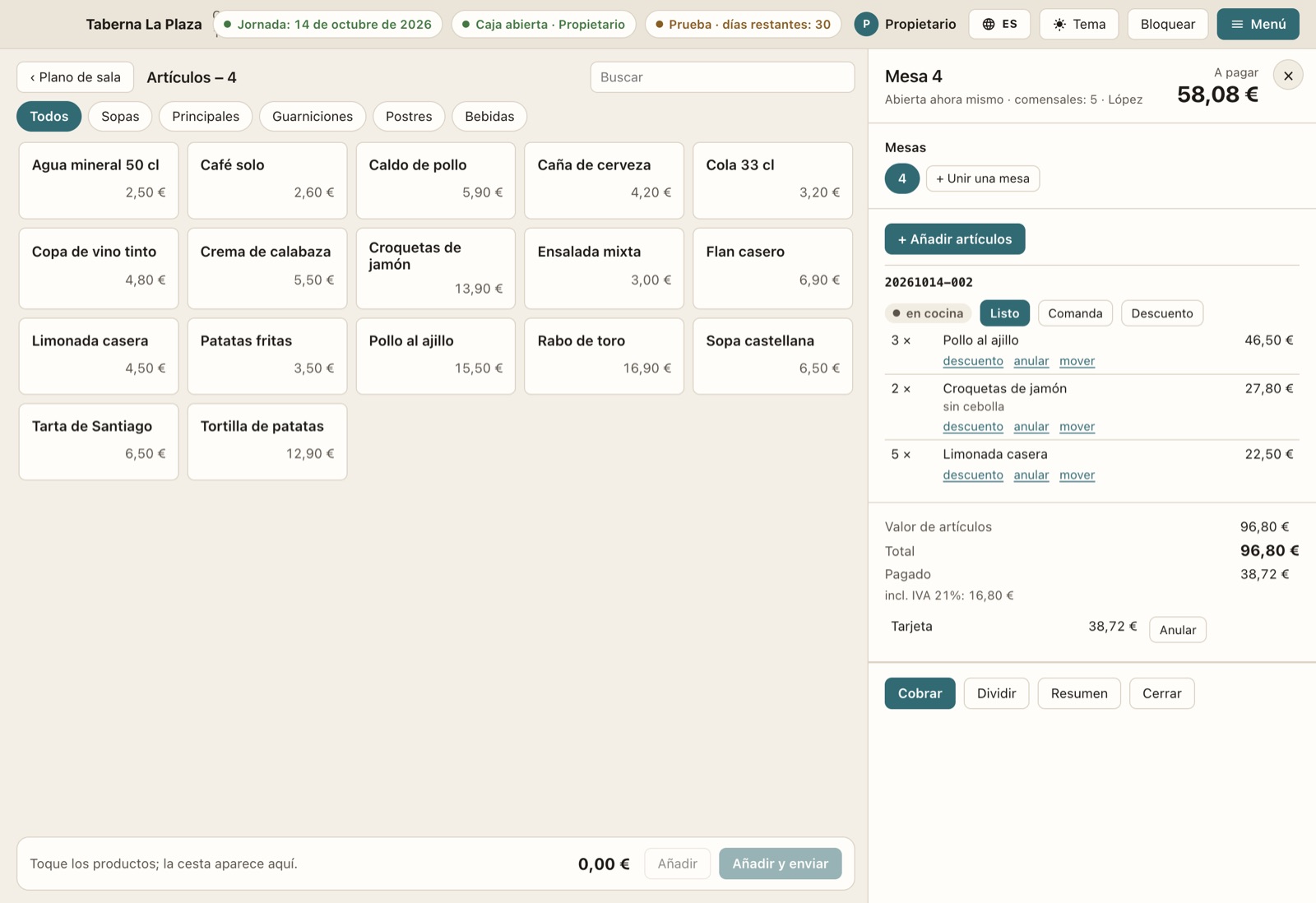Toggle the Tema theme button
1316x903 pixels.
click(1079, 24)
